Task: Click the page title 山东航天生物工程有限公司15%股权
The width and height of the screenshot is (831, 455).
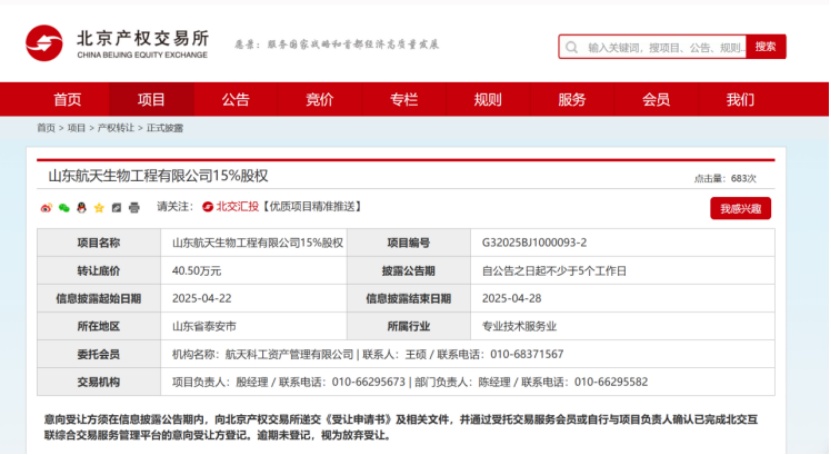Action: tap(158, 176)
